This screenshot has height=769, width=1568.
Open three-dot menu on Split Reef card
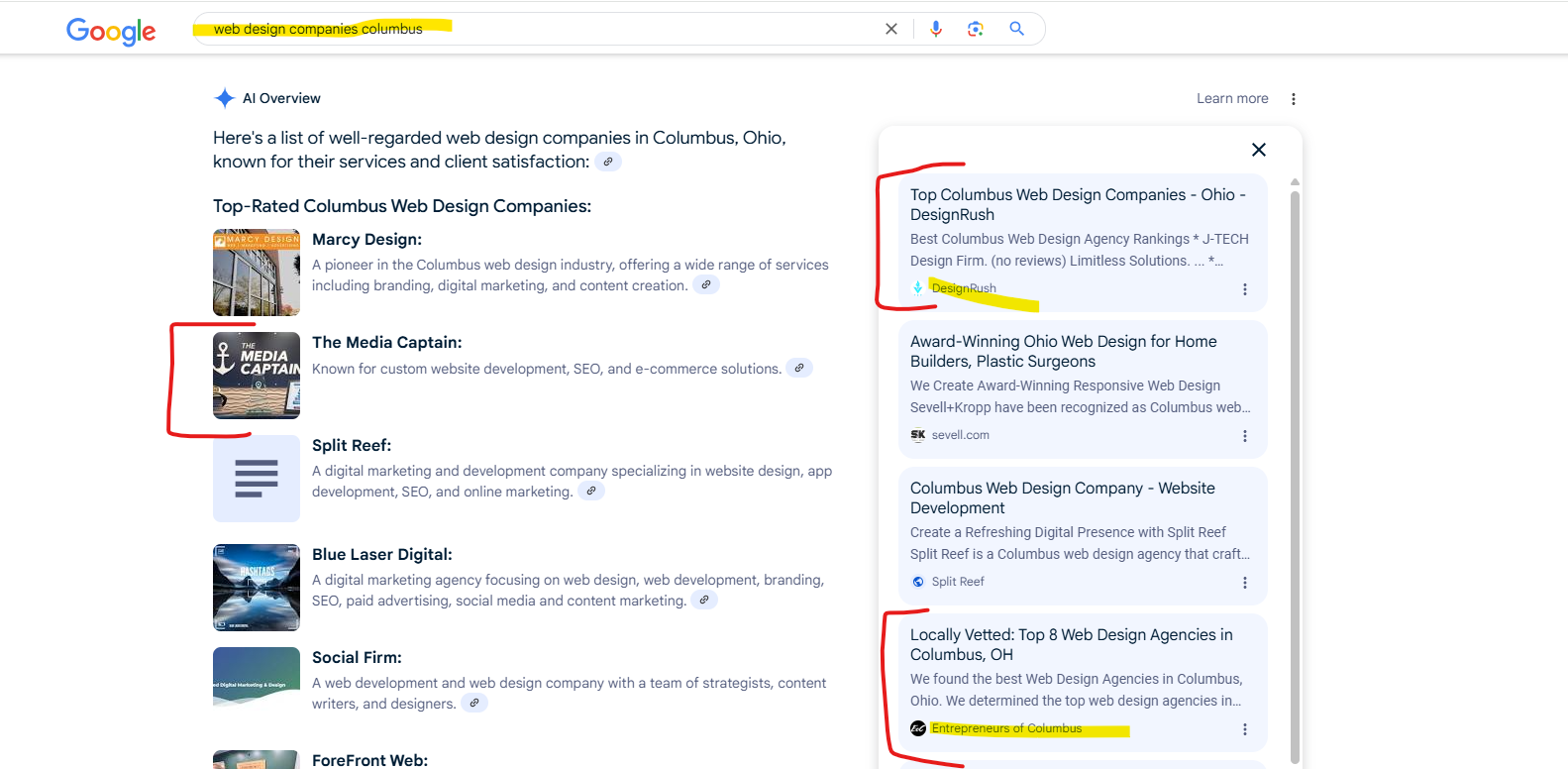tap(1245, 583)
